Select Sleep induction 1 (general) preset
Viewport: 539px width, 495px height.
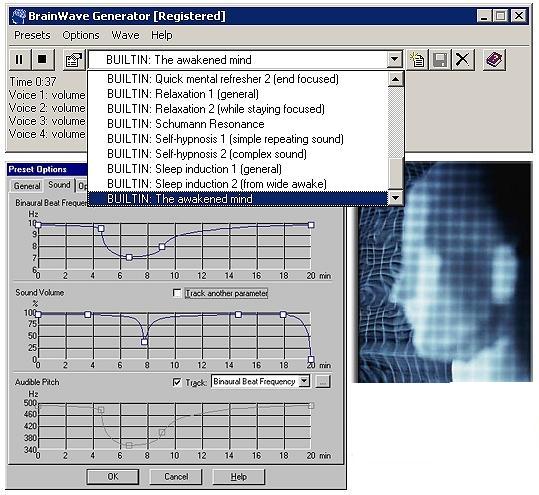(238, 169)
